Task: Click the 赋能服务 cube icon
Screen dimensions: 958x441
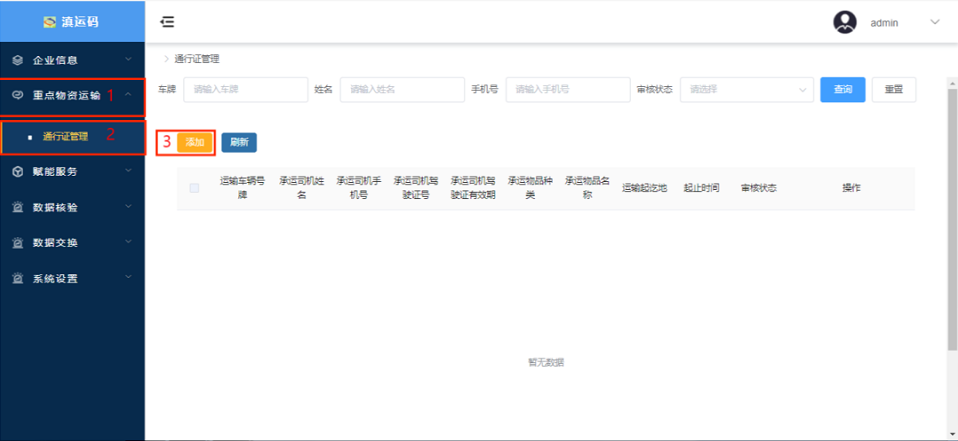Action: click(17, 171)
